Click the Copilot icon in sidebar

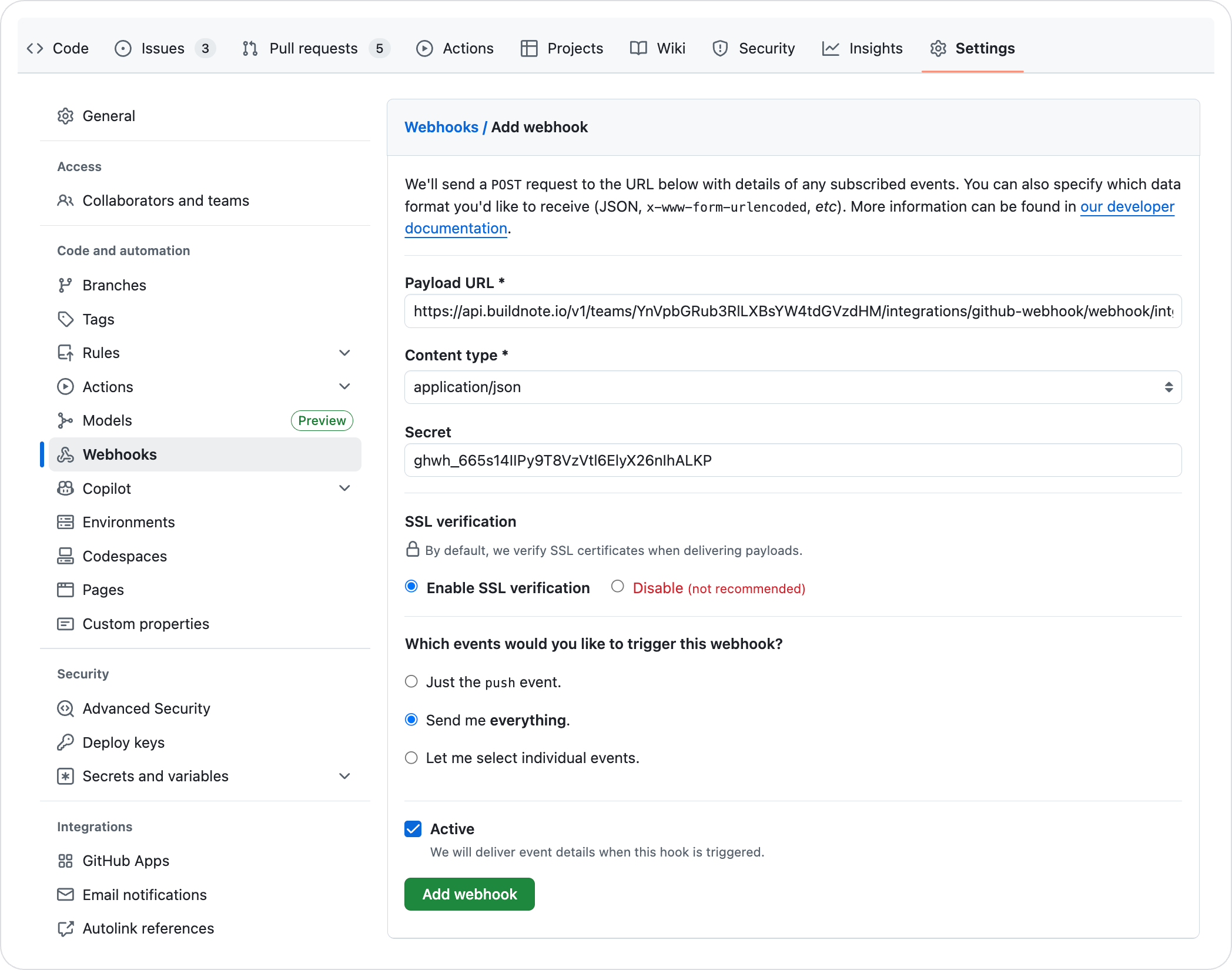65,489
